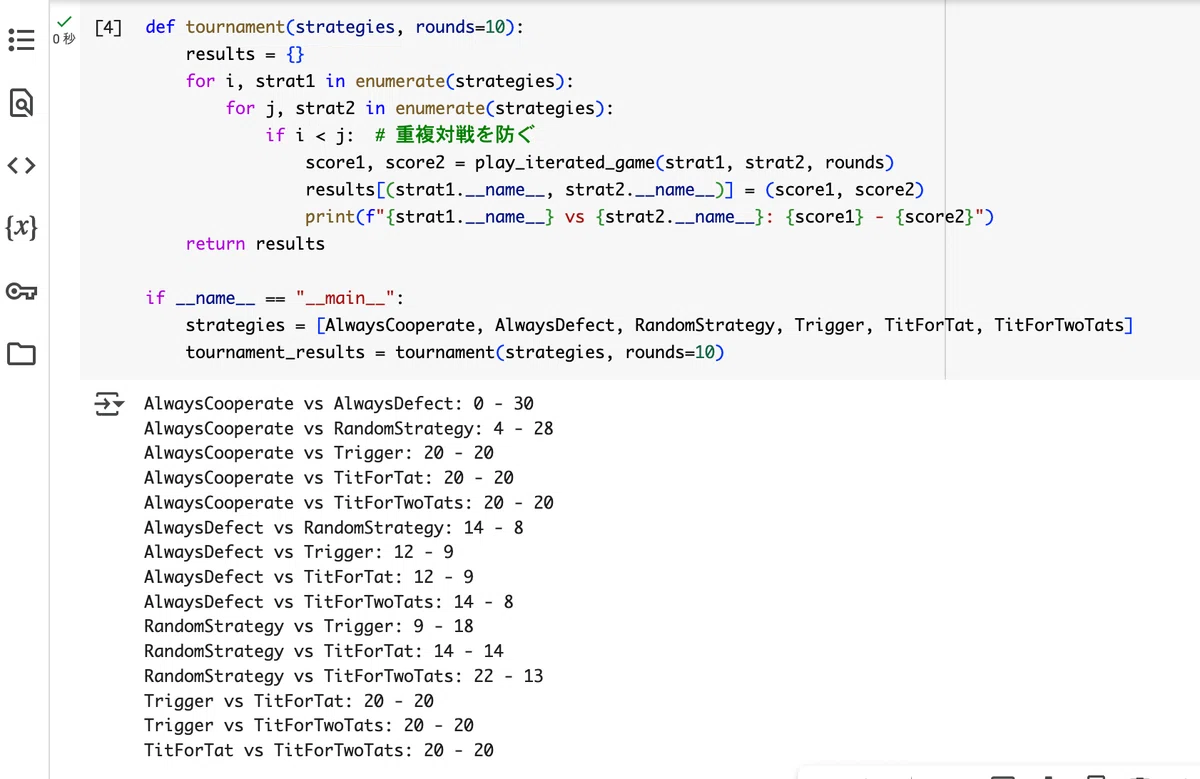Click output "AlwaysDefect vs RandomStrategy: 14 - 8"
The width and height of the screenshot is (1200, 779).
[x=334, y=527]
